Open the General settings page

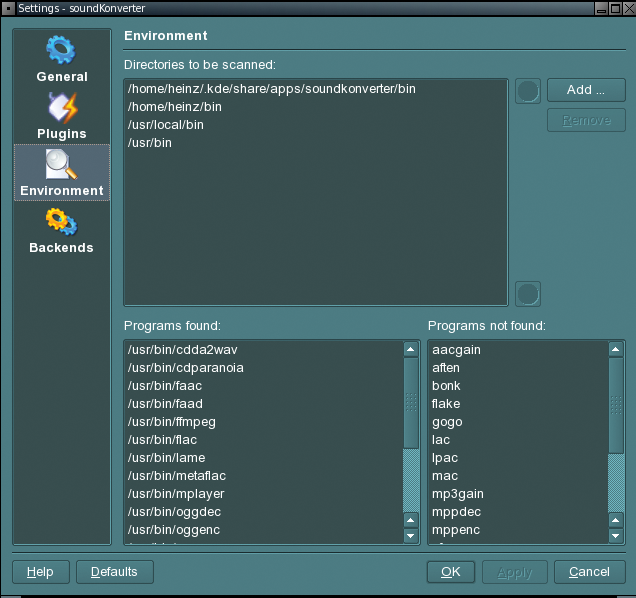(62, 59)
